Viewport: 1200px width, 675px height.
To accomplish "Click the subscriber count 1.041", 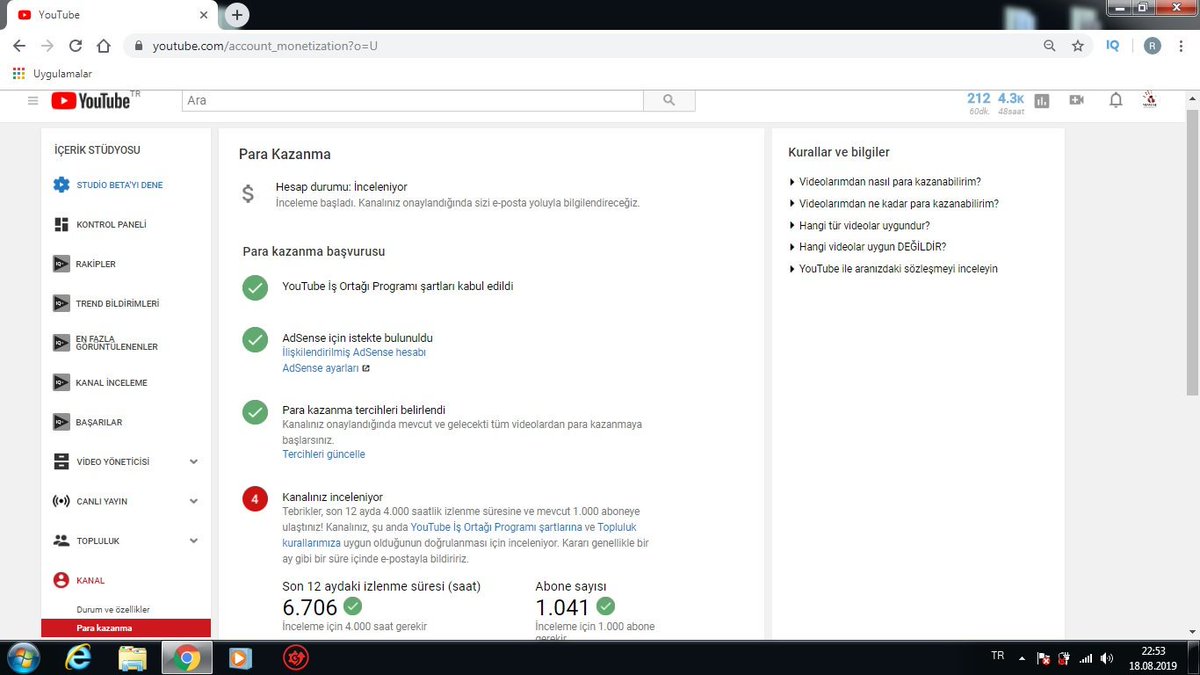I will tap(563, 608).
